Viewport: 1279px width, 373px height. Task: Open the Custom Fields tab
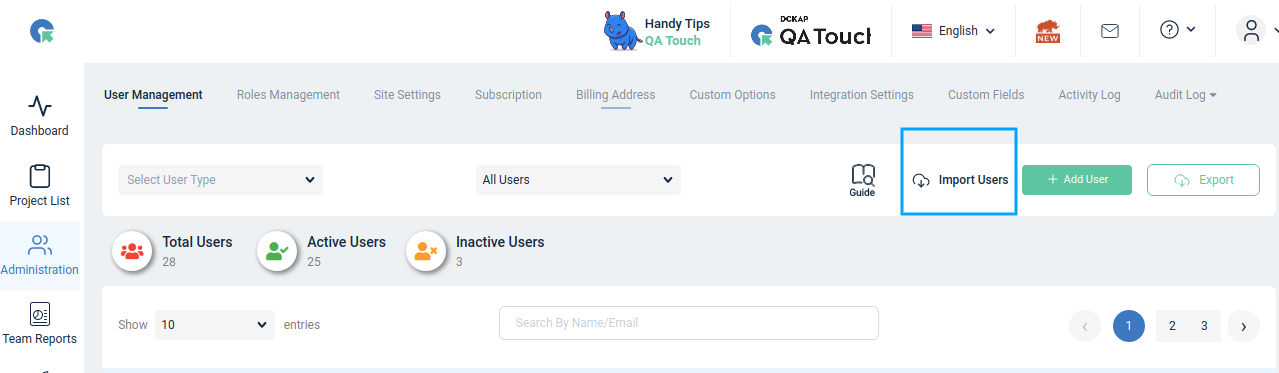986,95
